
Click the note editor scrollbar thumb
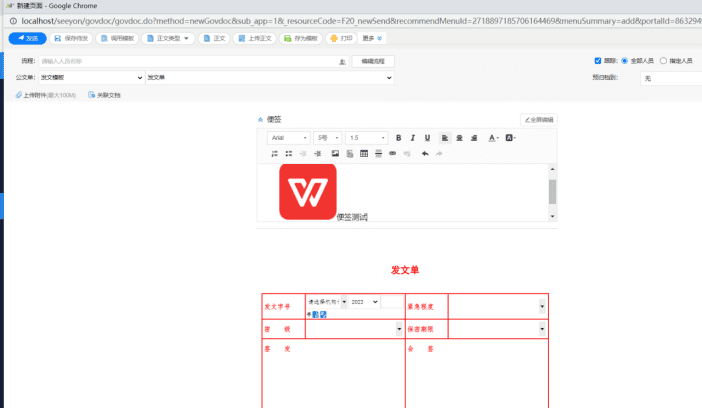552,192
